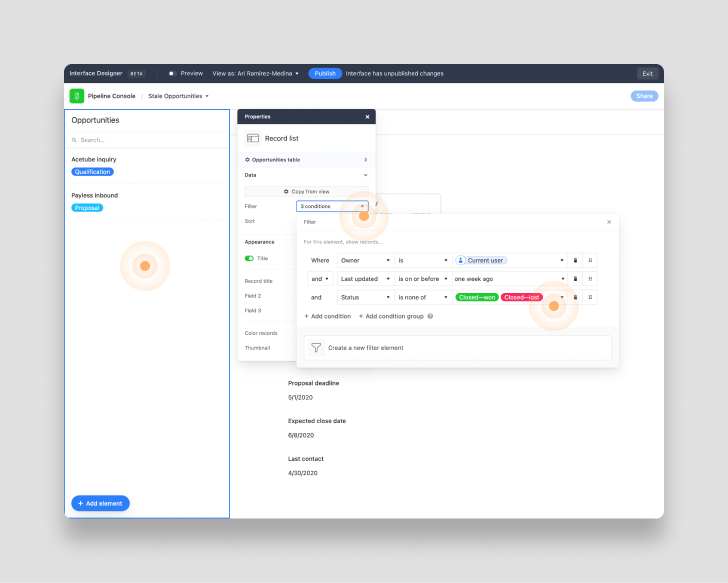Click the Thumbnail setting
The height and width of the screenshot is (583, 728).
click(257, 348)
